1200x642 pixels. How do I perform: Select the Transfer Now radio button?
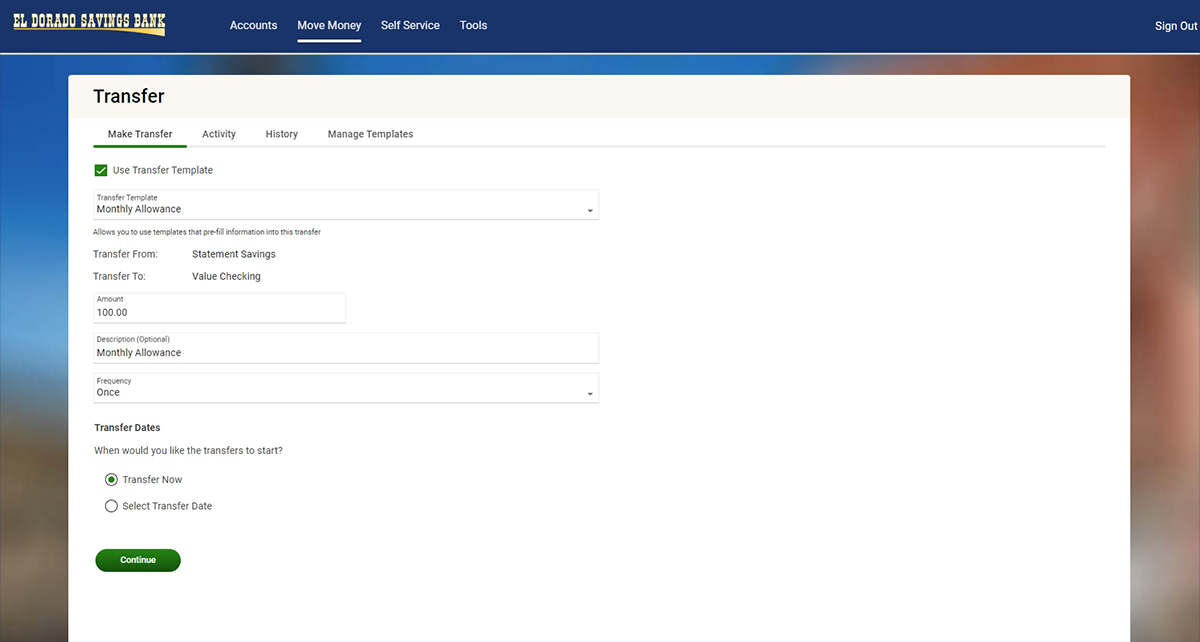point(112,480)
